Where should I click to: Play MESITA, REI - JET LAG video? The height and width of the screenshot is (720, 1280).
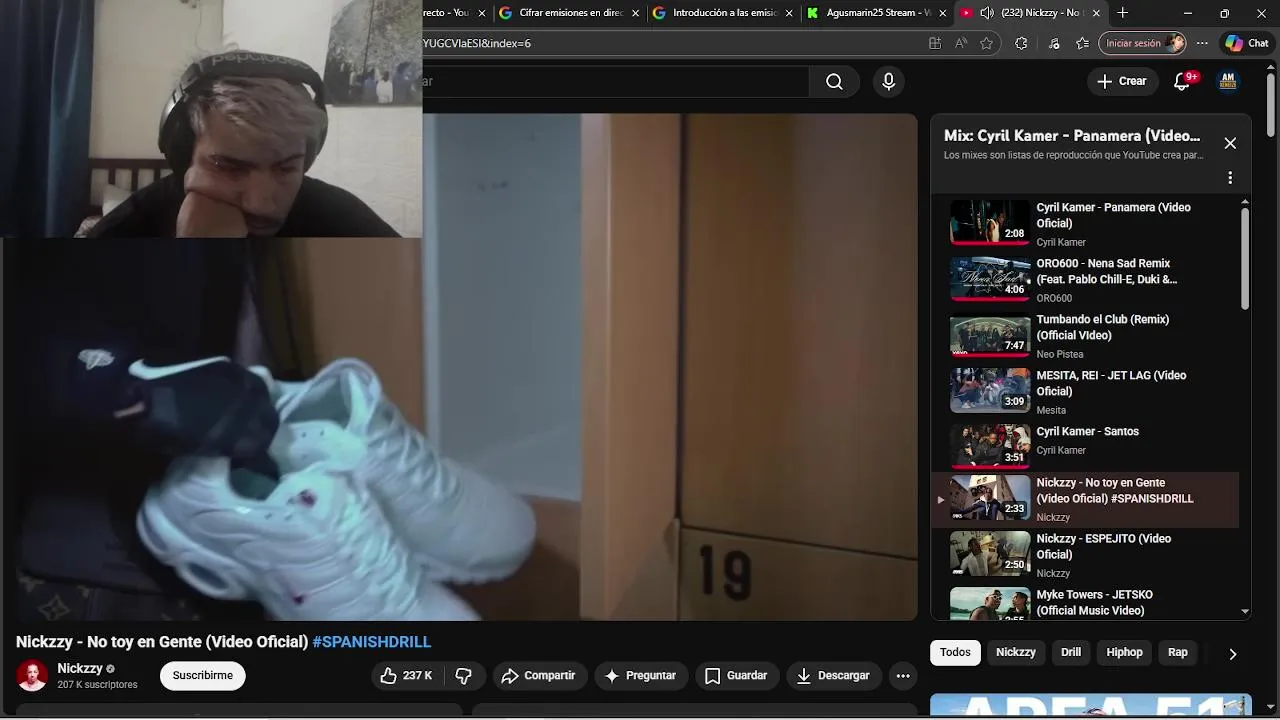(1085, 391)
